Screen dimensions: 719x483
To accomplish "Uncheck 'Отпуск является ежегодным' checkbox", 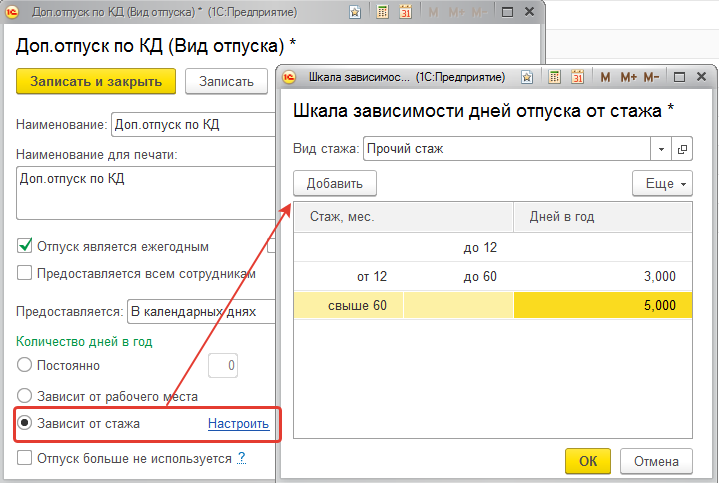I will coord(25,246).
